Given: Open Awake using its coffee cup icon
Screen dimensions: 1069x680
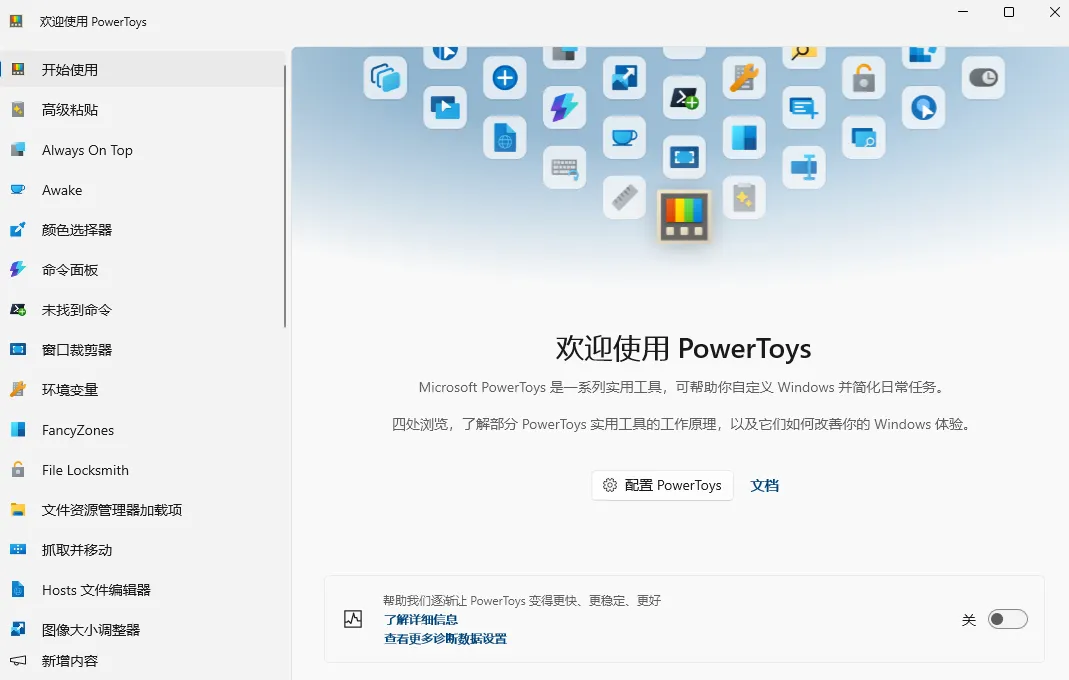Looking at the screenshot, I should point(18,190).
